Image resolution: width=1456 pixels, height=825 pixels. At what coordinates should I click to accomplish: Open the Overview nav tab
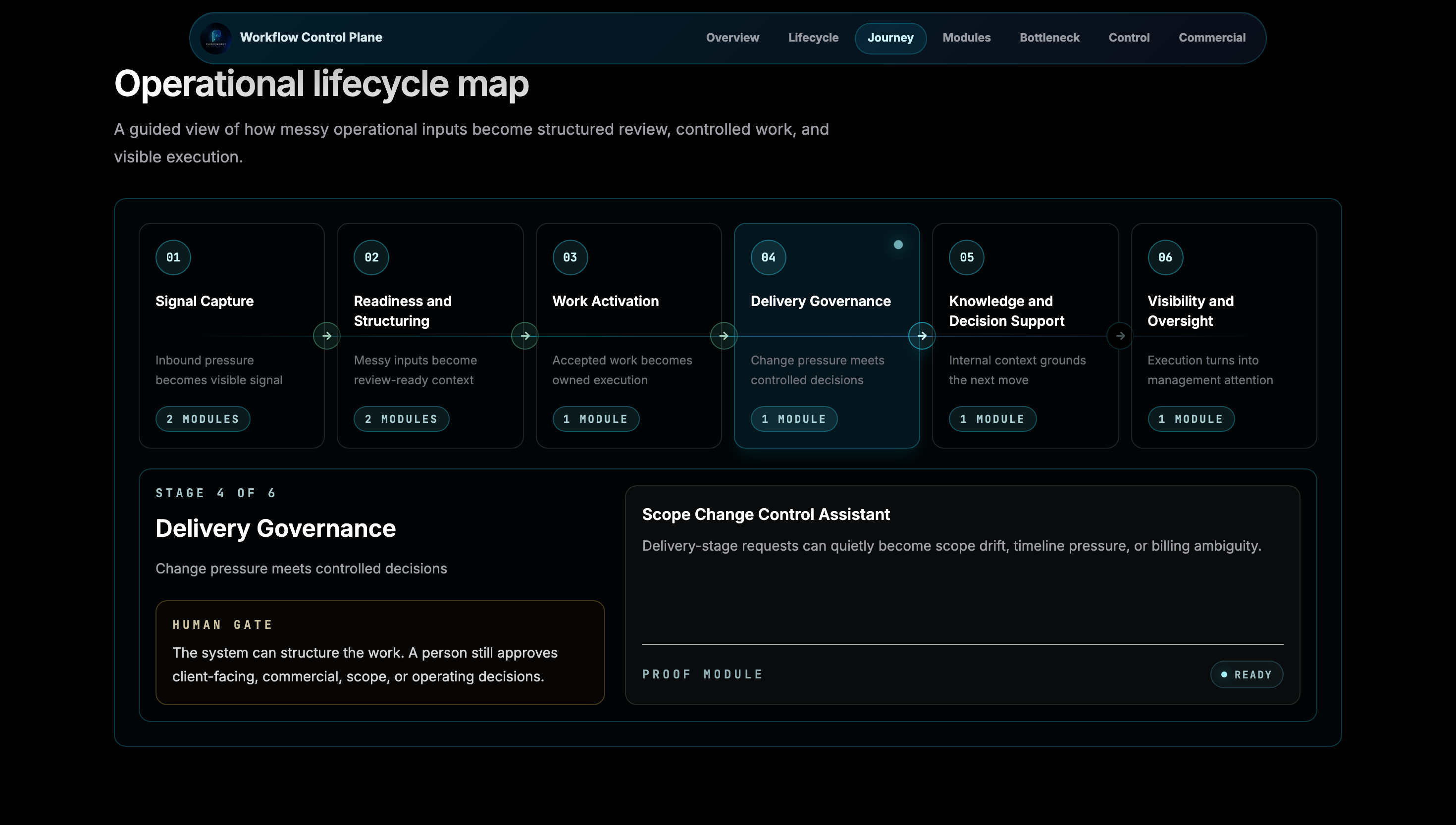[x=732, y=38]
